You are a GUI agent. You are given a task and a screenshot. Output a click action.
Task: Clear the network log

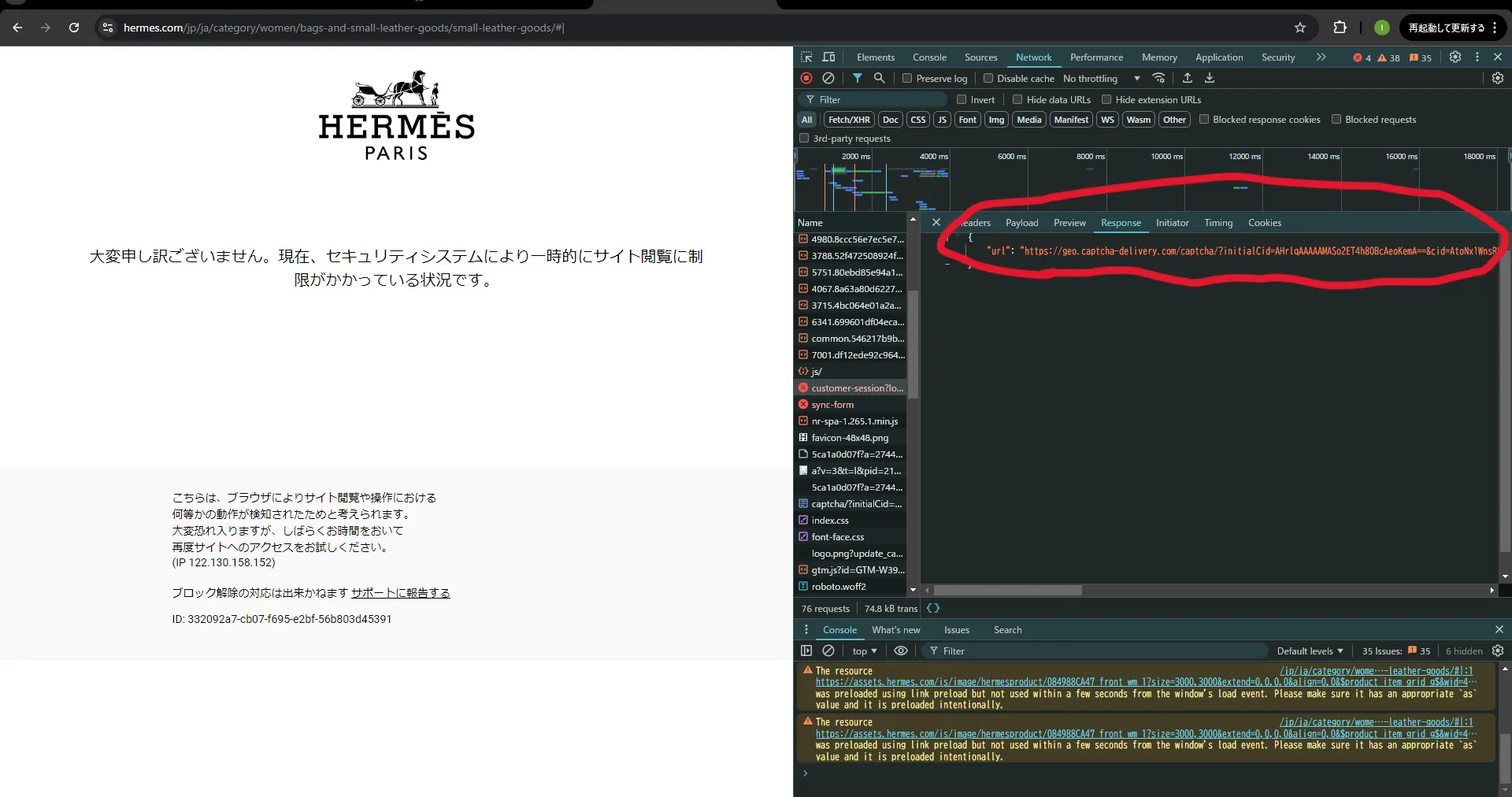click(828, 78)
